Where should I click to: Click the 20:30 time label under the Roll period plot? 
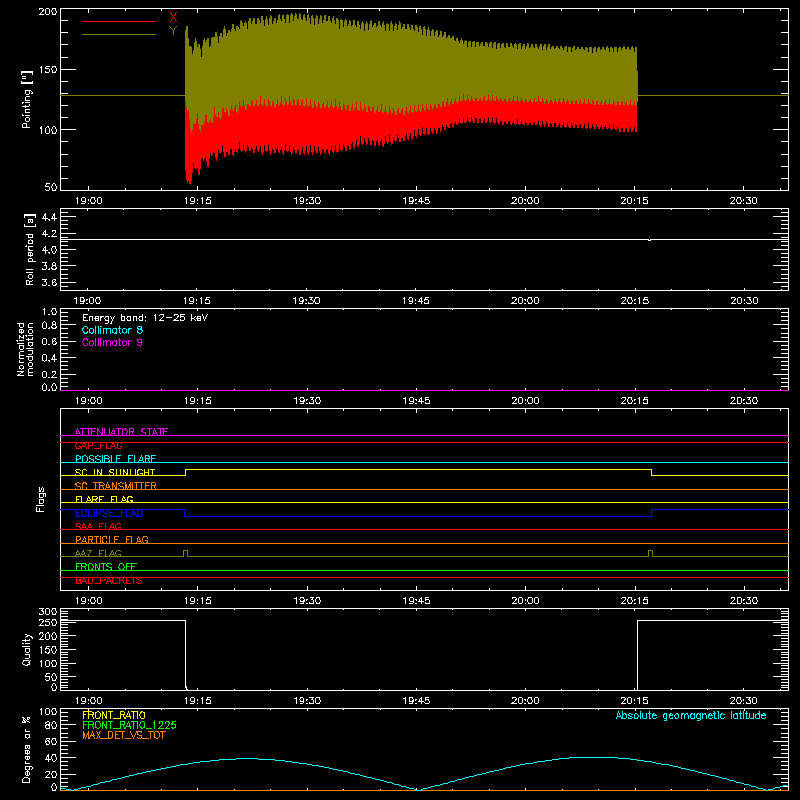[x=744, y=301]
